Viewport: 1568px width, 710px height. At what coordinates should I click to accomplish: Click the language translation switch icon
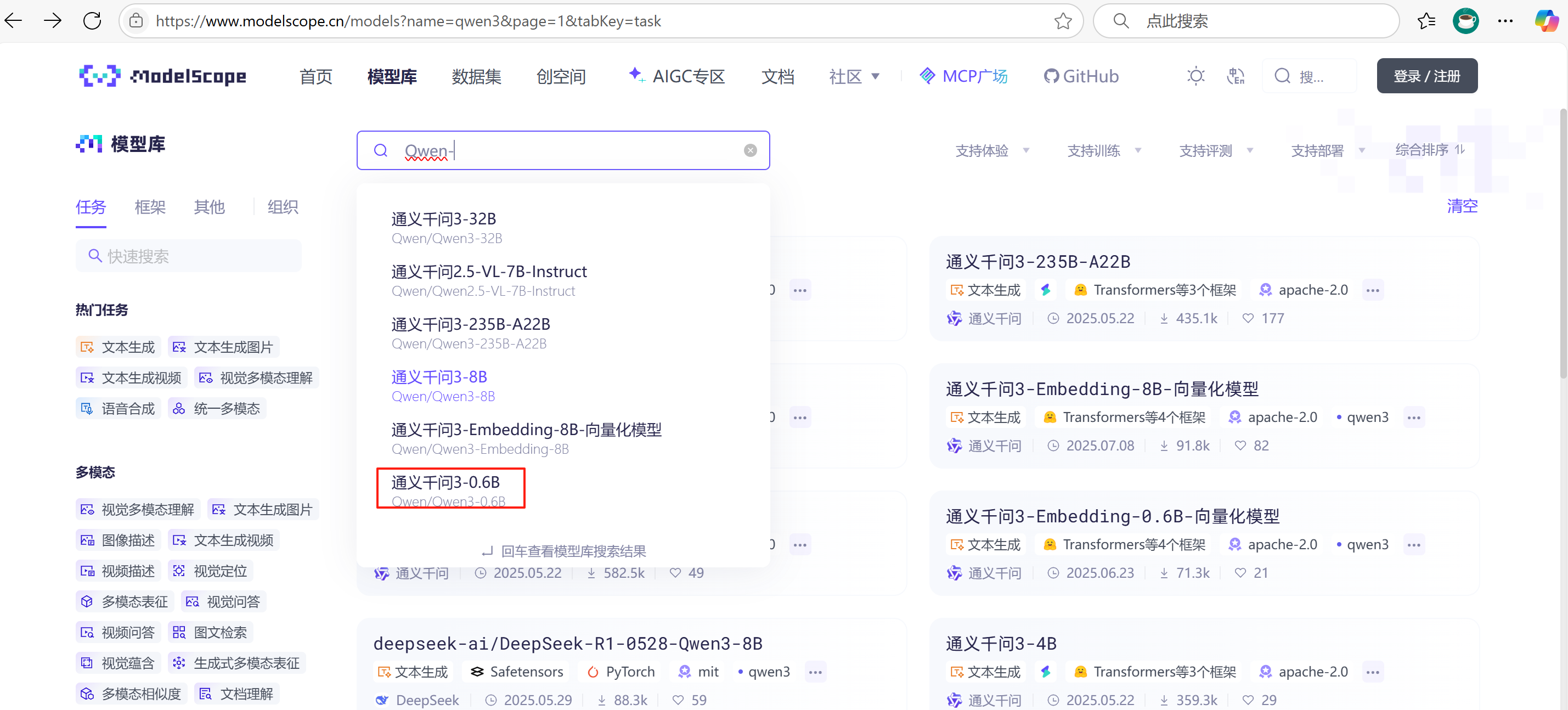(x=1235, y=76)
